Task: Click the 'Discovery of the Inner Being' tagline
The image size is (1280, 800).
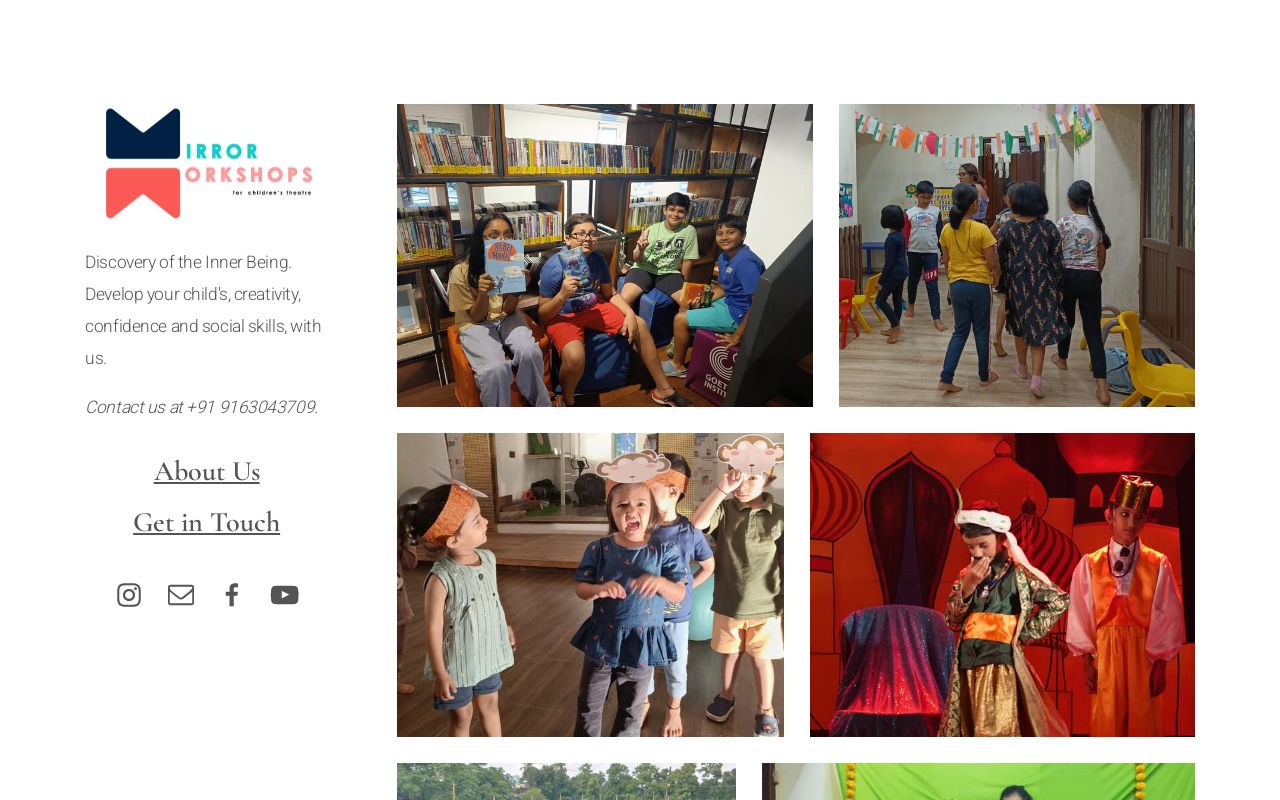Action: pyautogui.click(x=188, y=262)
